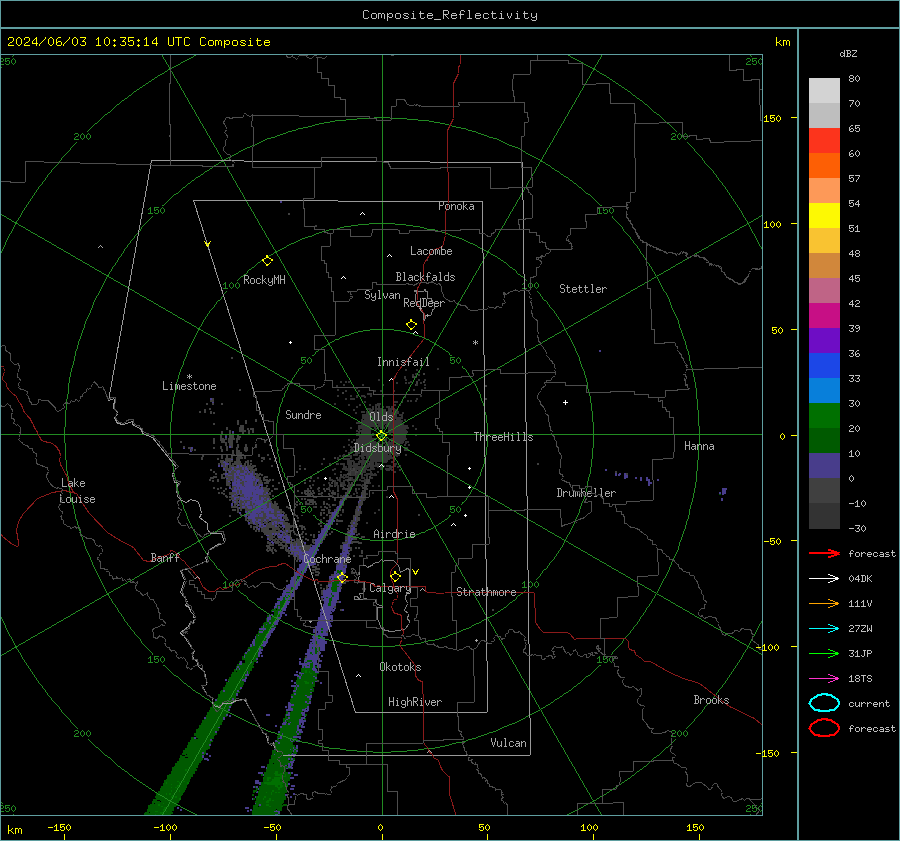Click the white plus marker west of Hanna
Image resolution: width=900 pixels, height=841 pixels.
point(565,402)
